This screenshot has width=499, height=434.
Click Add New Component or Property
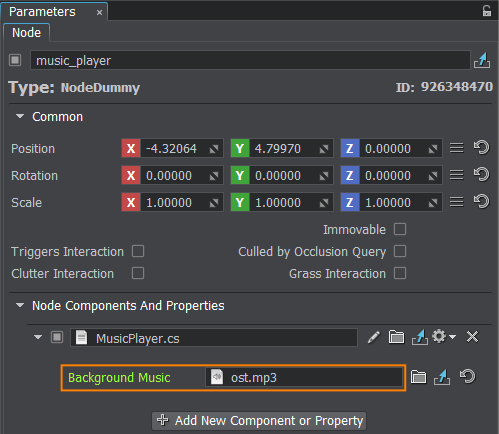click(259, 421)
